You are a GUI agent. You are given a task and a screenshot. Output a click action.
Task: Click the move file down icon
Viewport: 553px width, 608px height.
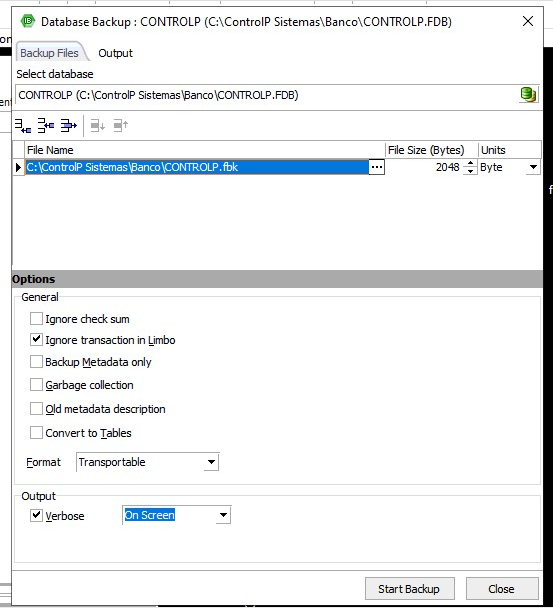[x=98, y=126]
